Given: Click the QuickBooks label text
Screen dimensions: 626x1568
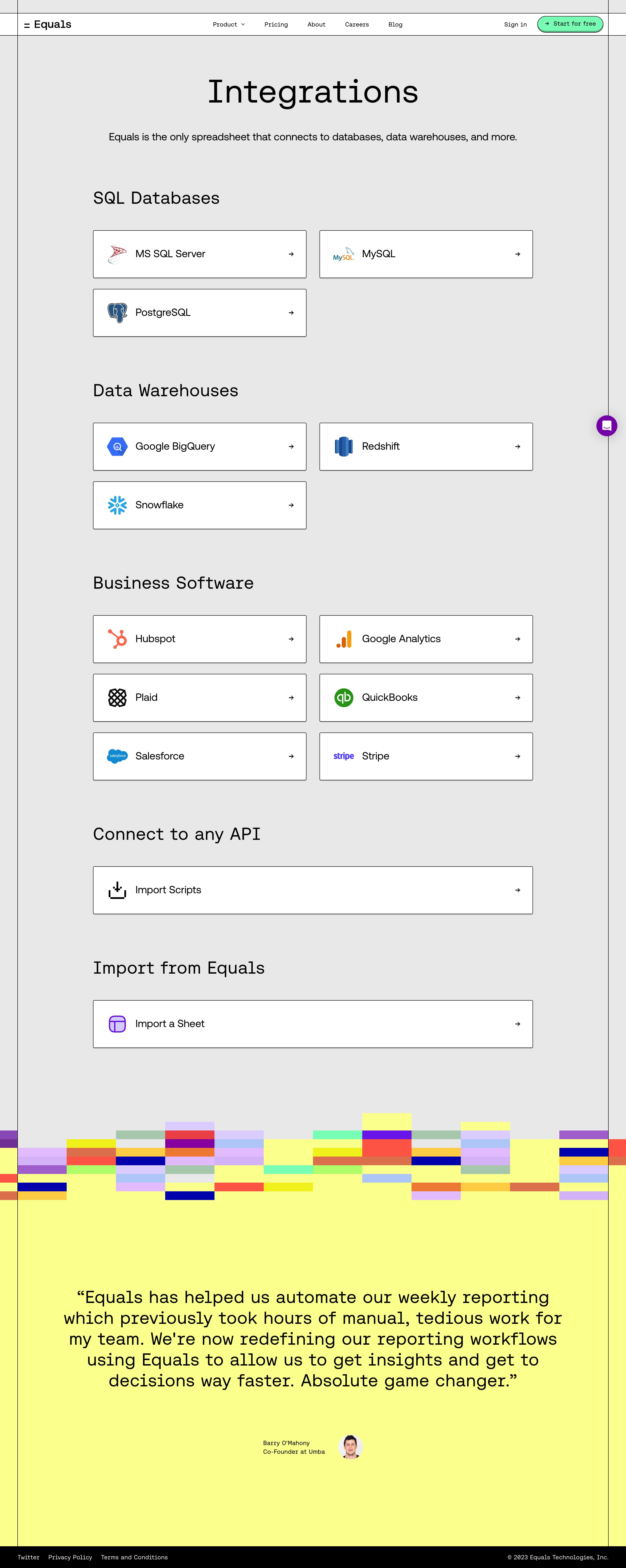Looking at the screenshot, I should pos(390,698).
